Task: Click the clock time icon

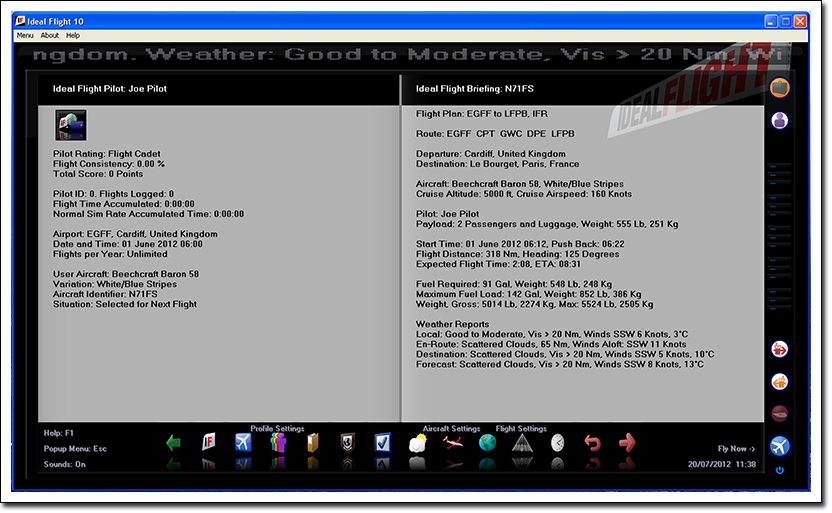Action: 557,442
